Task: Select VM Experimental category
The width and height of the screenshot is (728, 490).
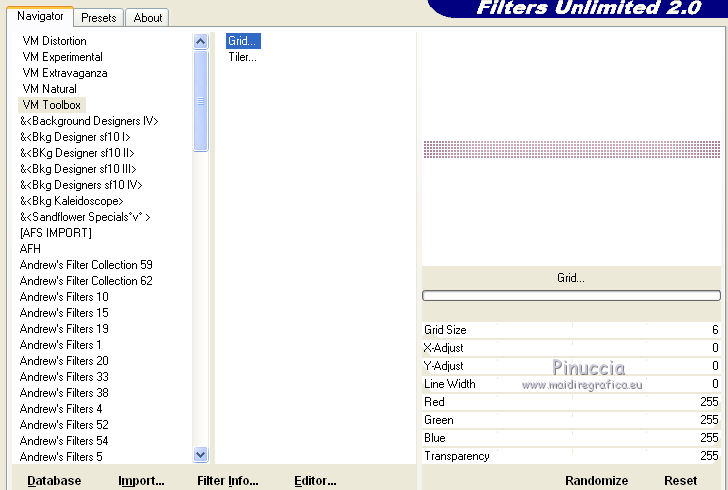Action: click(x=63, y=57)
